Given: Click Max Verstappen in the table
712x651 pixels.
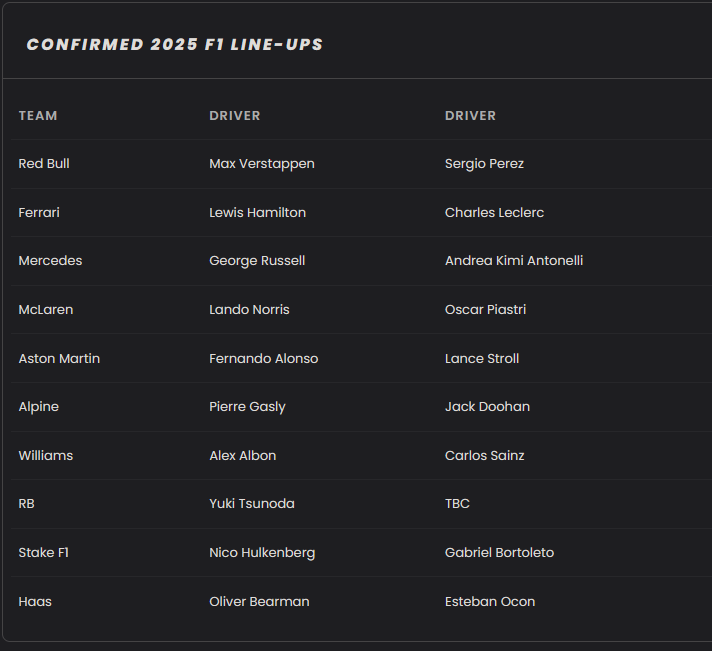Looking at the screenshot, I should [x=262, y=164].
